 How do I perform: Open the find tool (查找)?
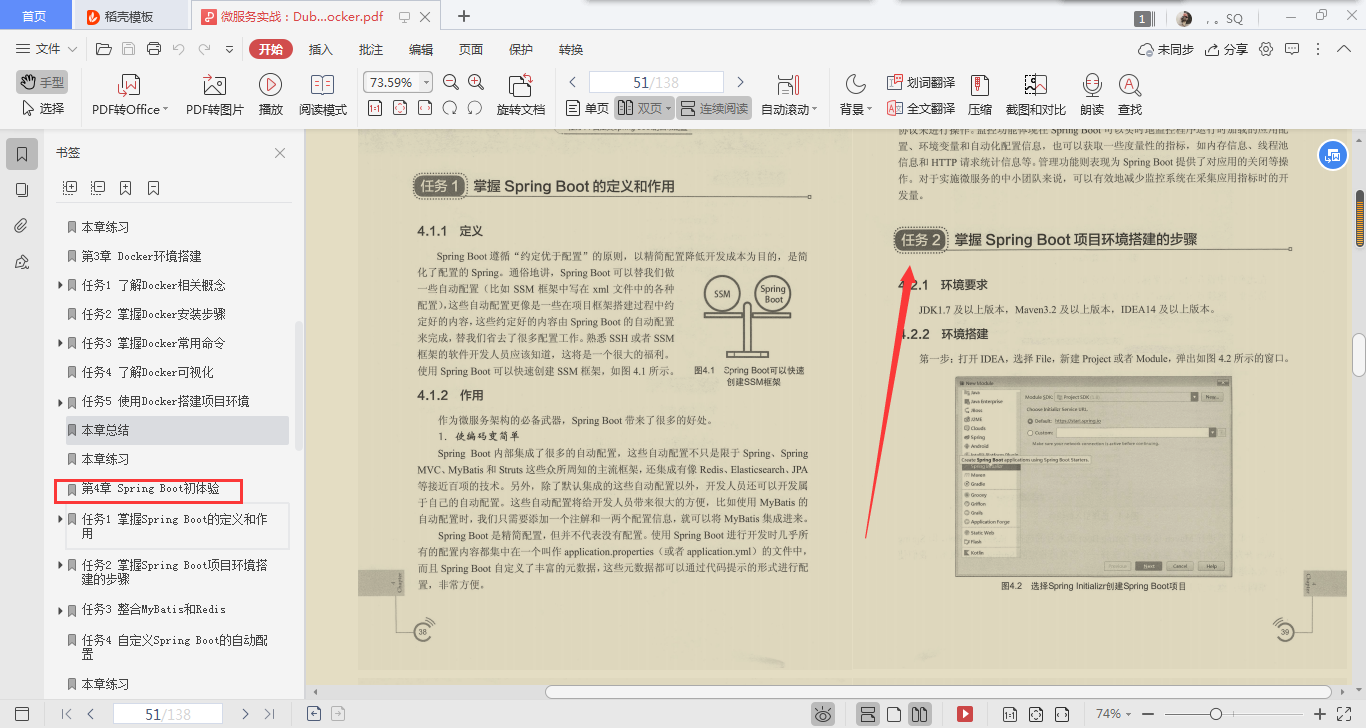click(x=1130, y=96)
